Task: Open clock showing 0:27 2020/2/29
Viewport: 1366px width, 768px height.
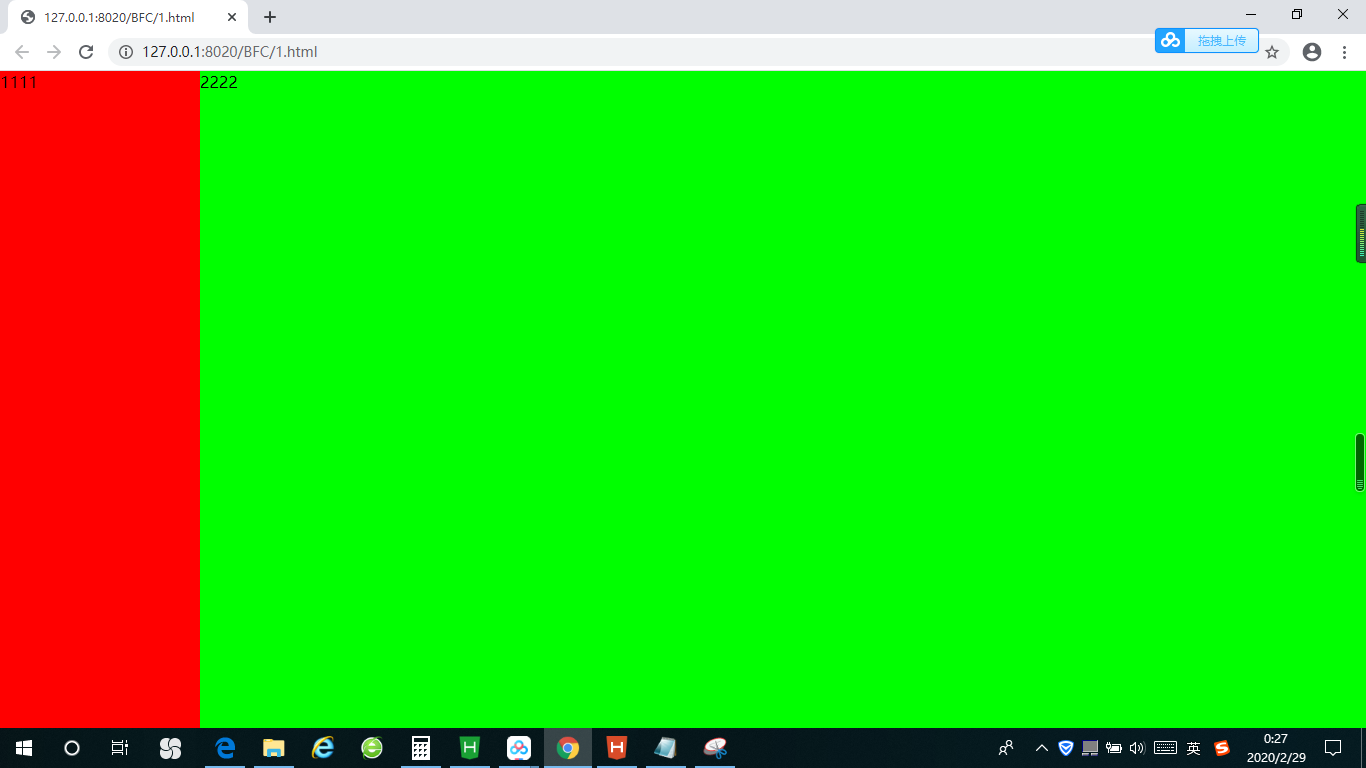Action: (1276, 748)
